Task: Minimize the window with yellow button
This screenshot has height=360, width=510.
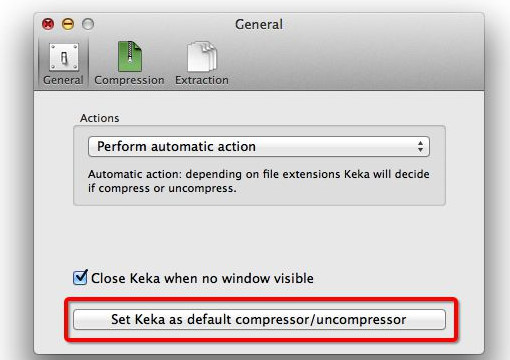Action: point(68,24)
